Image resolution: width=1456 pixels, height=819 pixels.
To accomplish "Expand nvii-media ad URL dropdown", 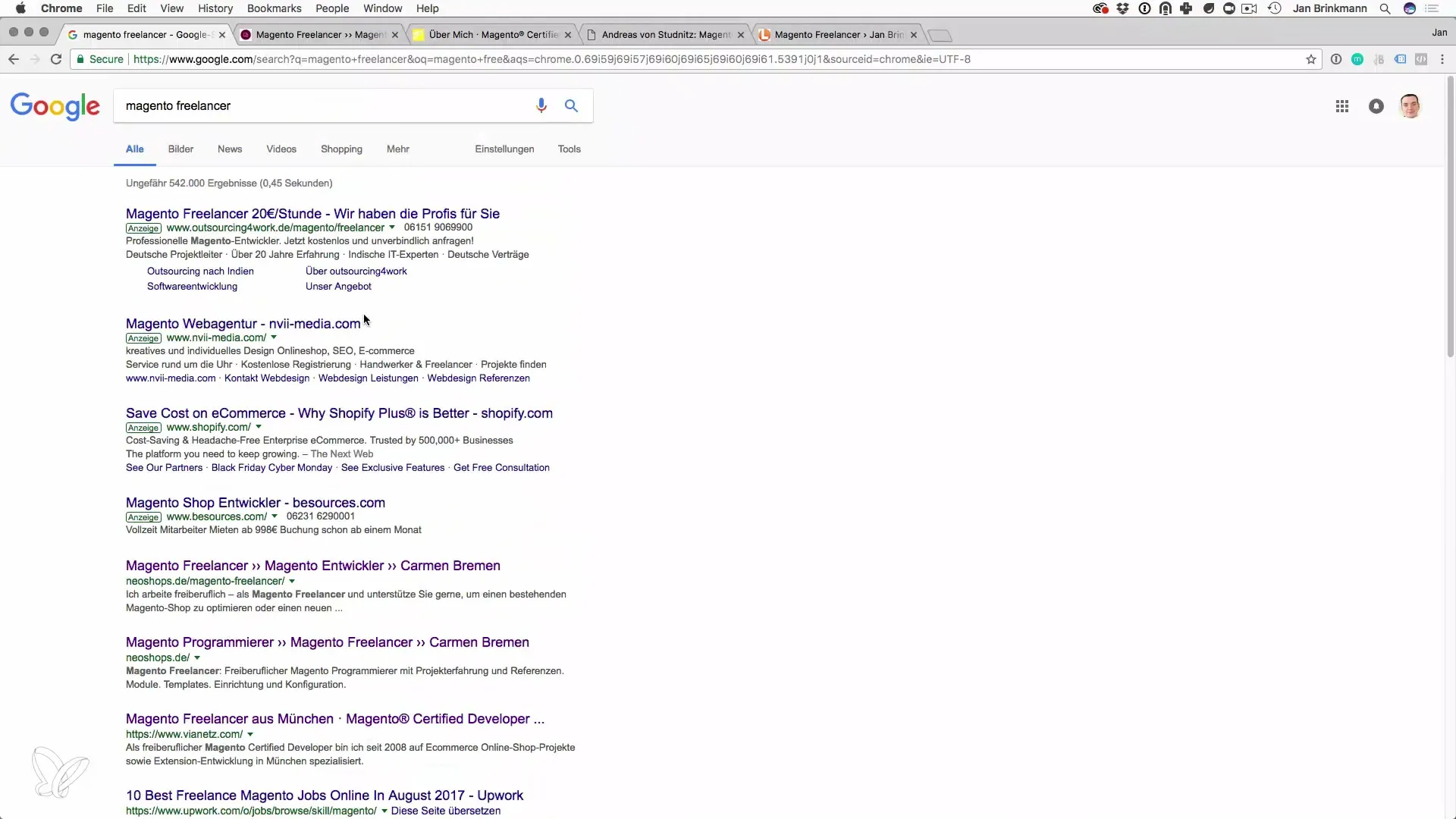I will click(x=274, y=337).
